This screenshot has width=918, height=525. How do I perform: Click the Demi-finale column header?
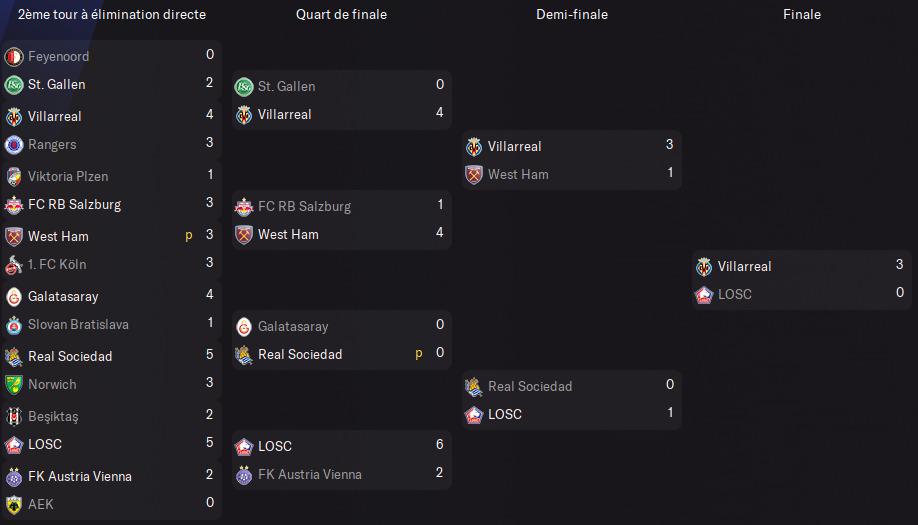click(572, 15)
